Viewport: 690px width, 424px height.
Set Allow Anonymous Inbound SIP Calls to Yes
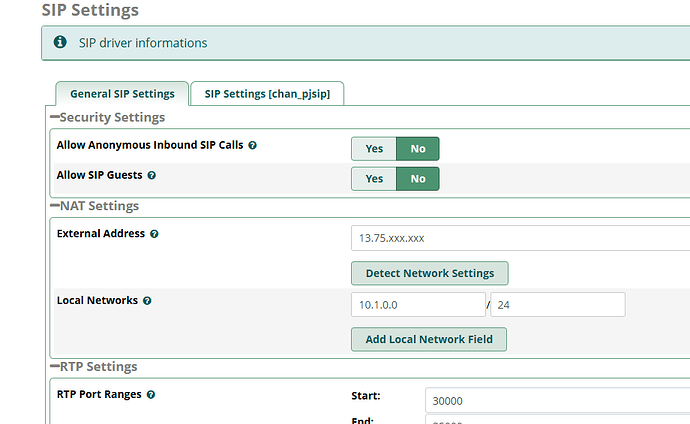point(374,149)
